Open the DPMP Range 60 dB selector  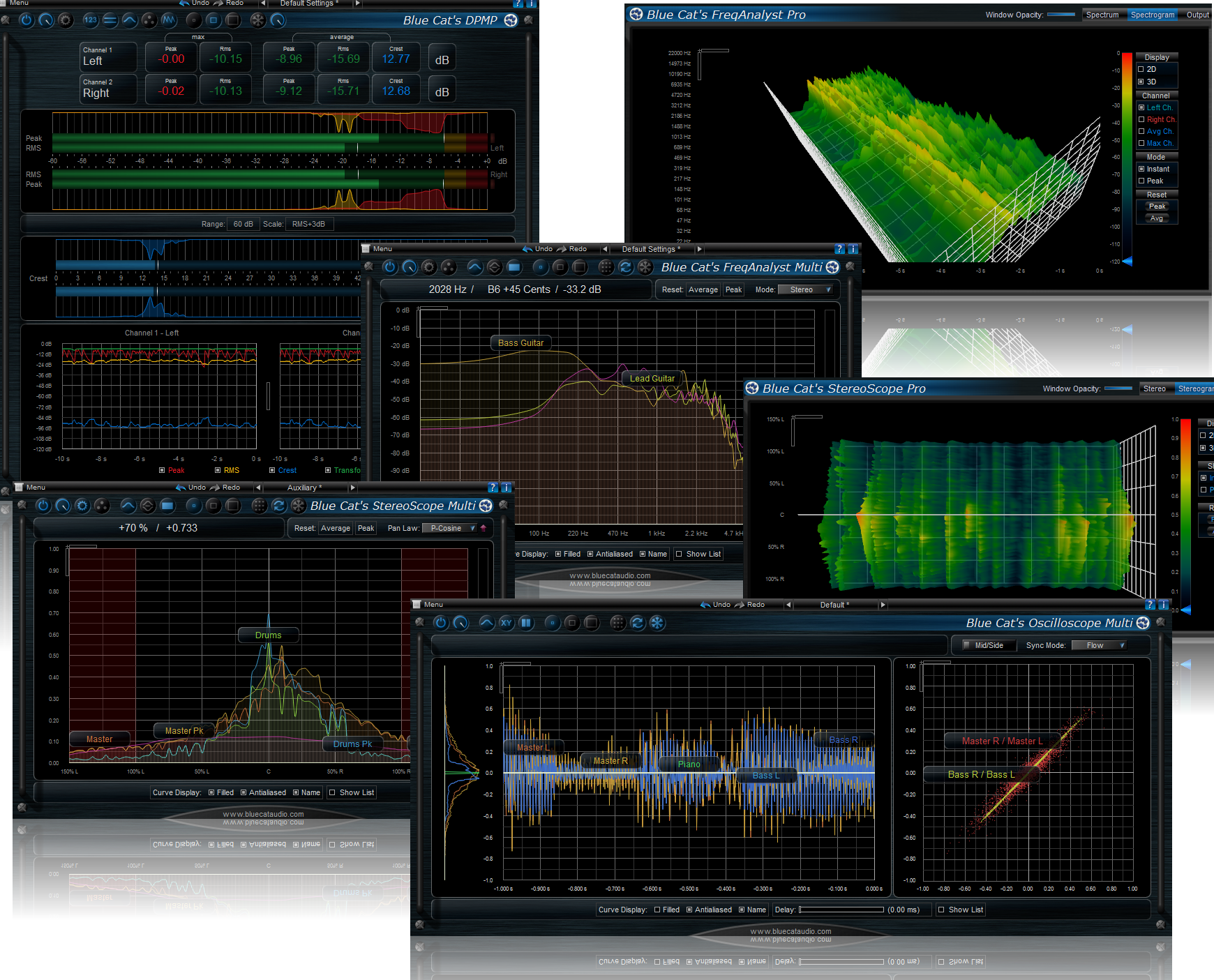coord(243,224)
